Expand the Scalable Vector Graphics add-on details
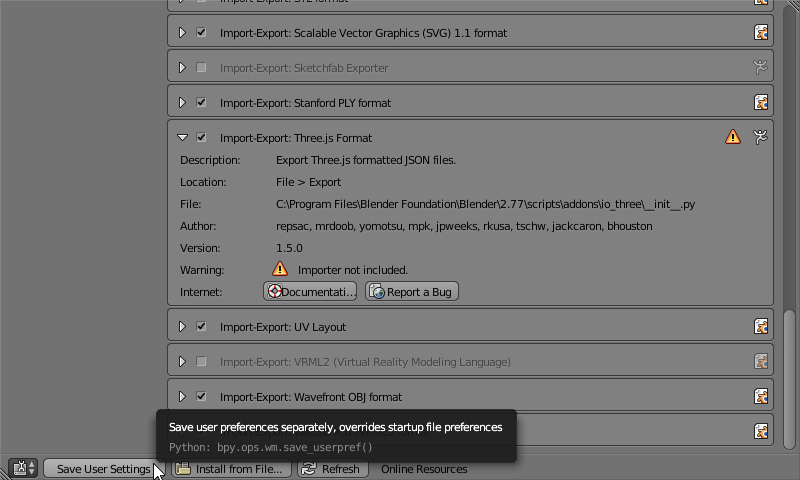 [182, 33]
